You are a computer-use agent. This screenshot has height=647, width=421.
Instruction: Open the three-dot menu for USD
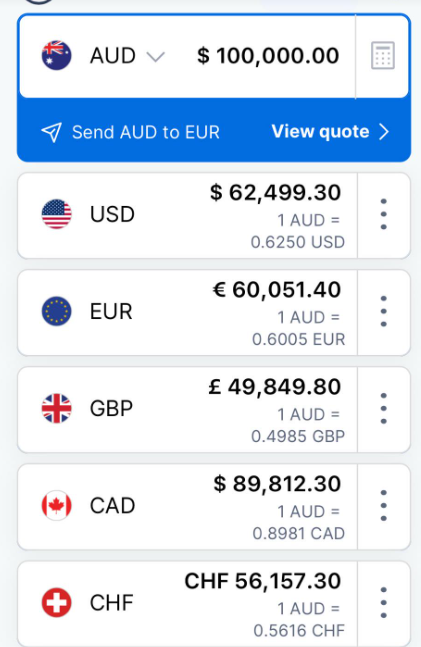[x=383, y=214]
